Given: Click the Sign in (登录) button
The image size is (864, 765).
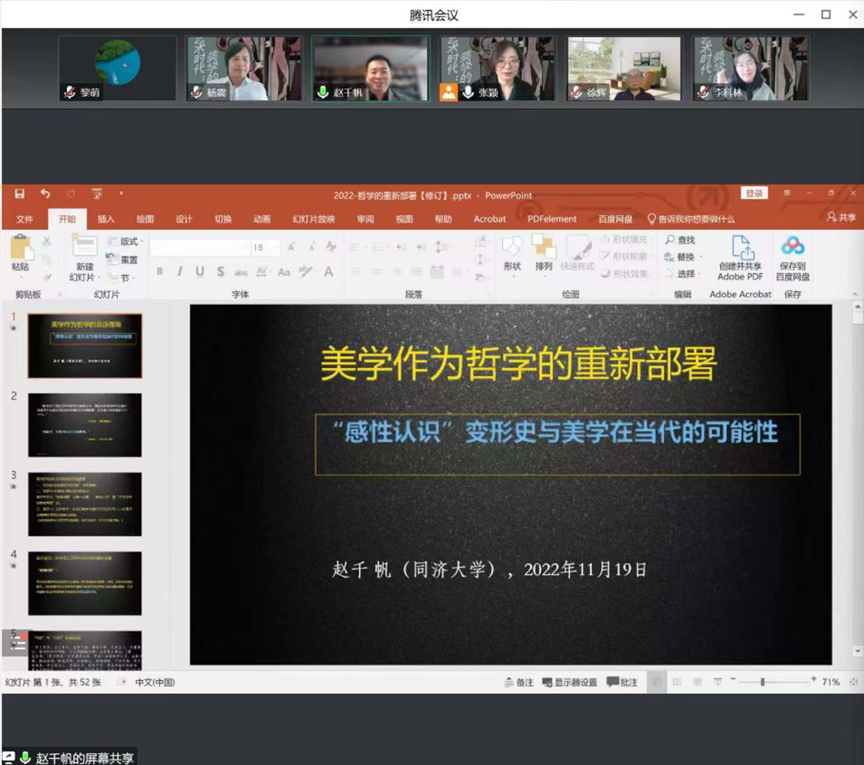Looking at the screenshot, I should 754,193.
